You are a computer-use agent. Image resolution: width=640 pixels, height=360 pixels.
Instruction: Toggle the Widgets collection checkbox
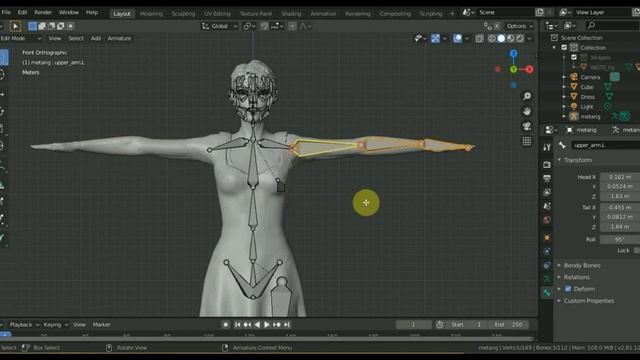coord(574,58)
